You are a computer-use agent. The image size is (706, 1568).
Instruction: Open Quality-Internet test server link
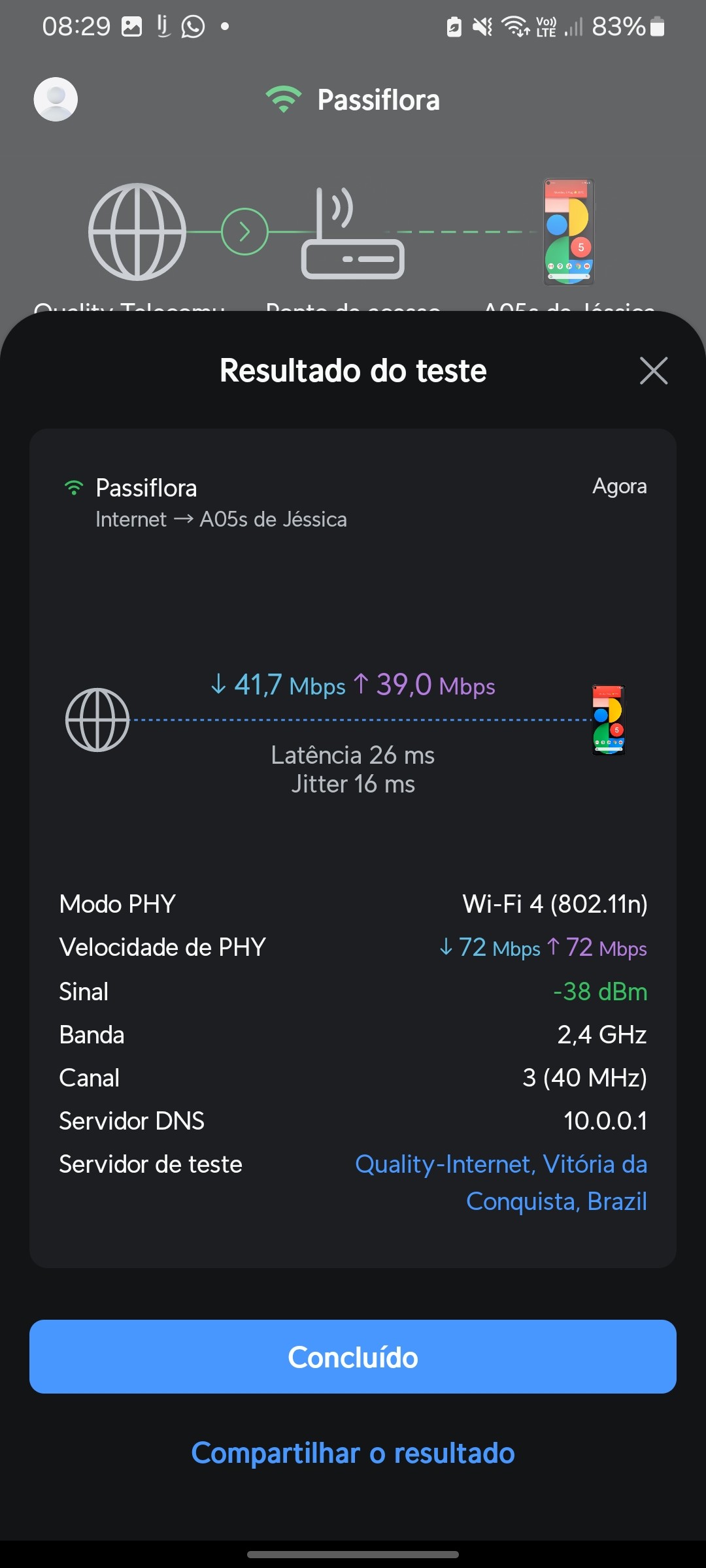[501, 1183]
